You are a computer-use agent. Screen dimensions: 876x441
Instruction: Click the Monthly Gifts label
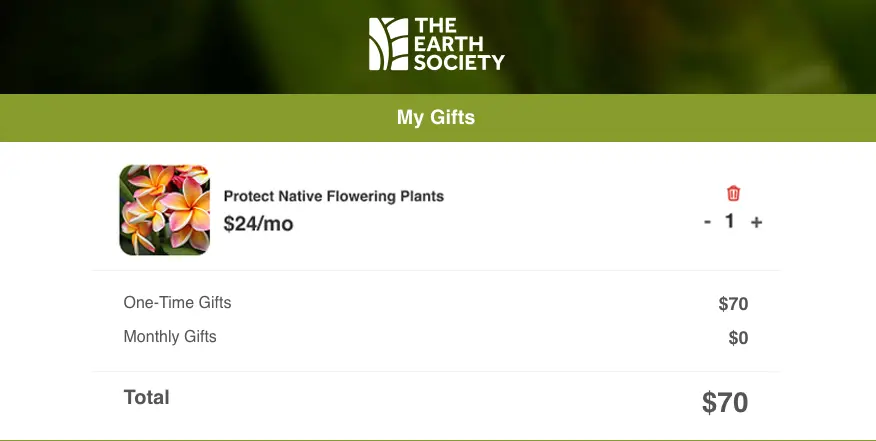click(170, 337)
